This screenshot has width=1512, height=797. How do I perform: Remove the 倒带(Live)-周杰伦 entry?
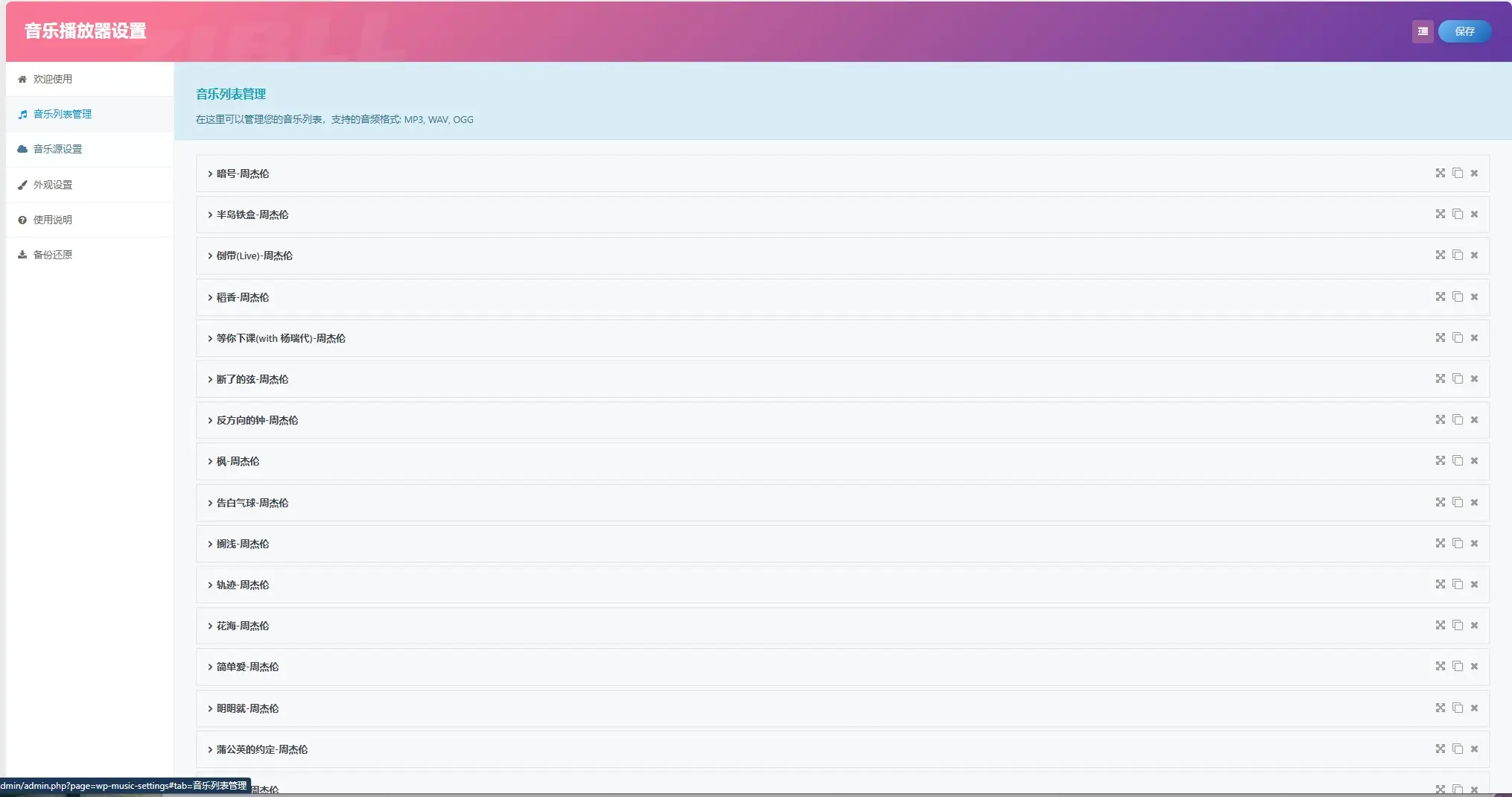(1474, 255)
